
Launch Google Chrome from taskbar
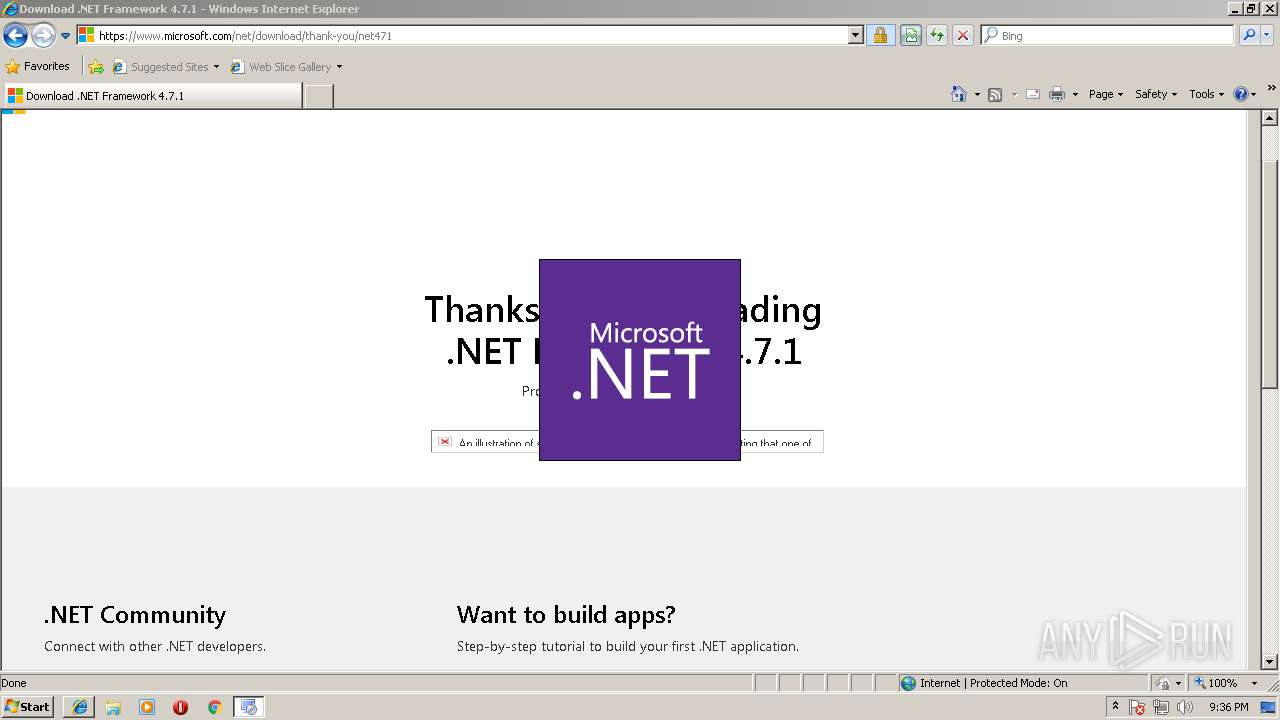pyautogui.click(x=214, y=707)
